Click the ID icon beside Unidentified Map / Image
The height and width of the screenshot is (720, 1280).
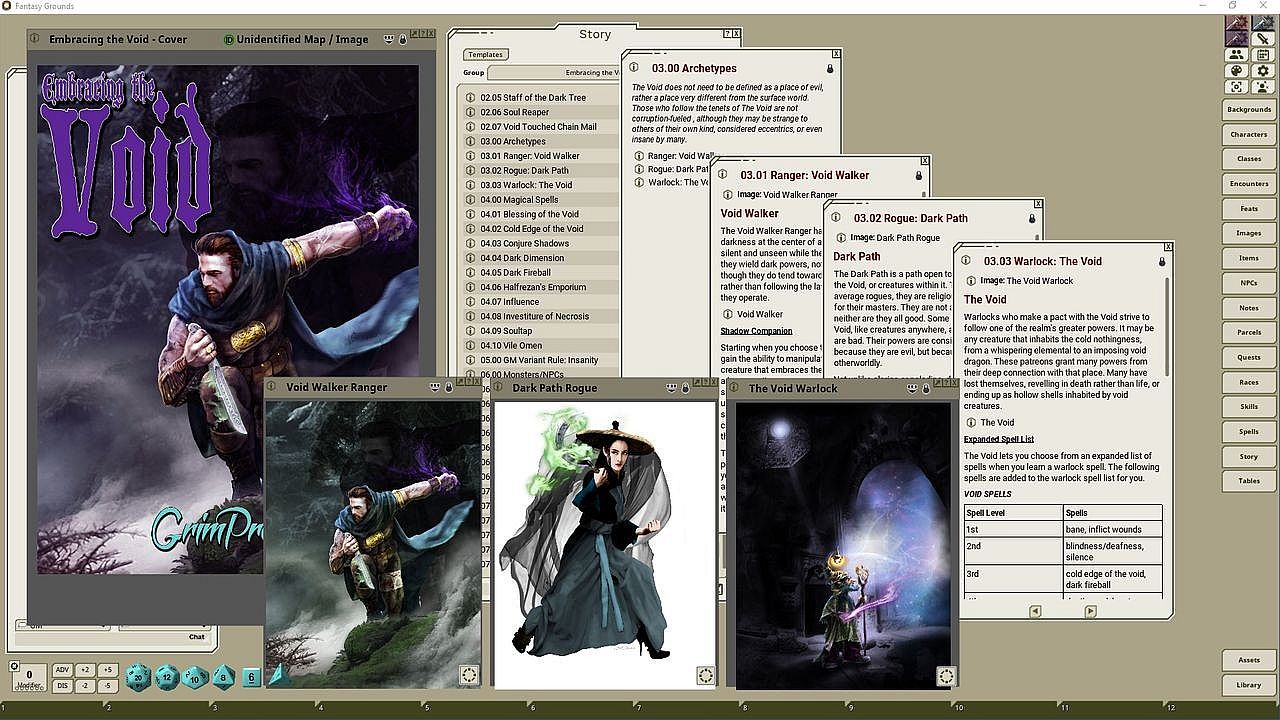(x=229, y=40)
